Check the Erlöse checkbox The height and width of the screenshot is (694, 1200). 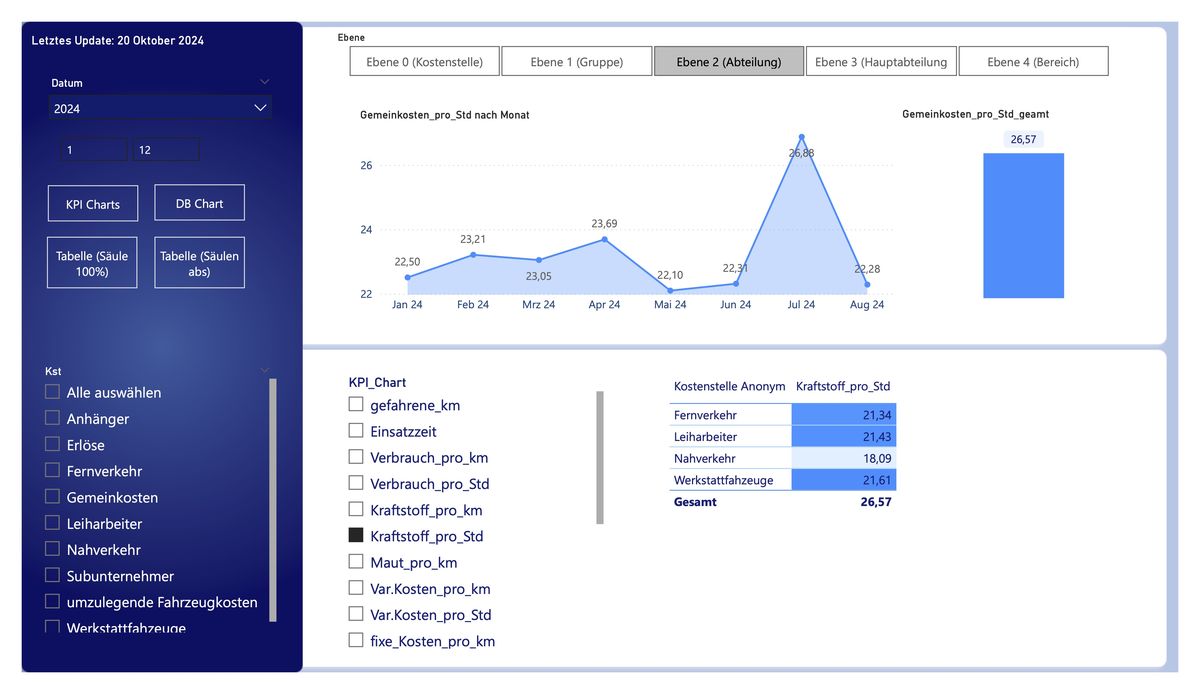pos(52,444)
